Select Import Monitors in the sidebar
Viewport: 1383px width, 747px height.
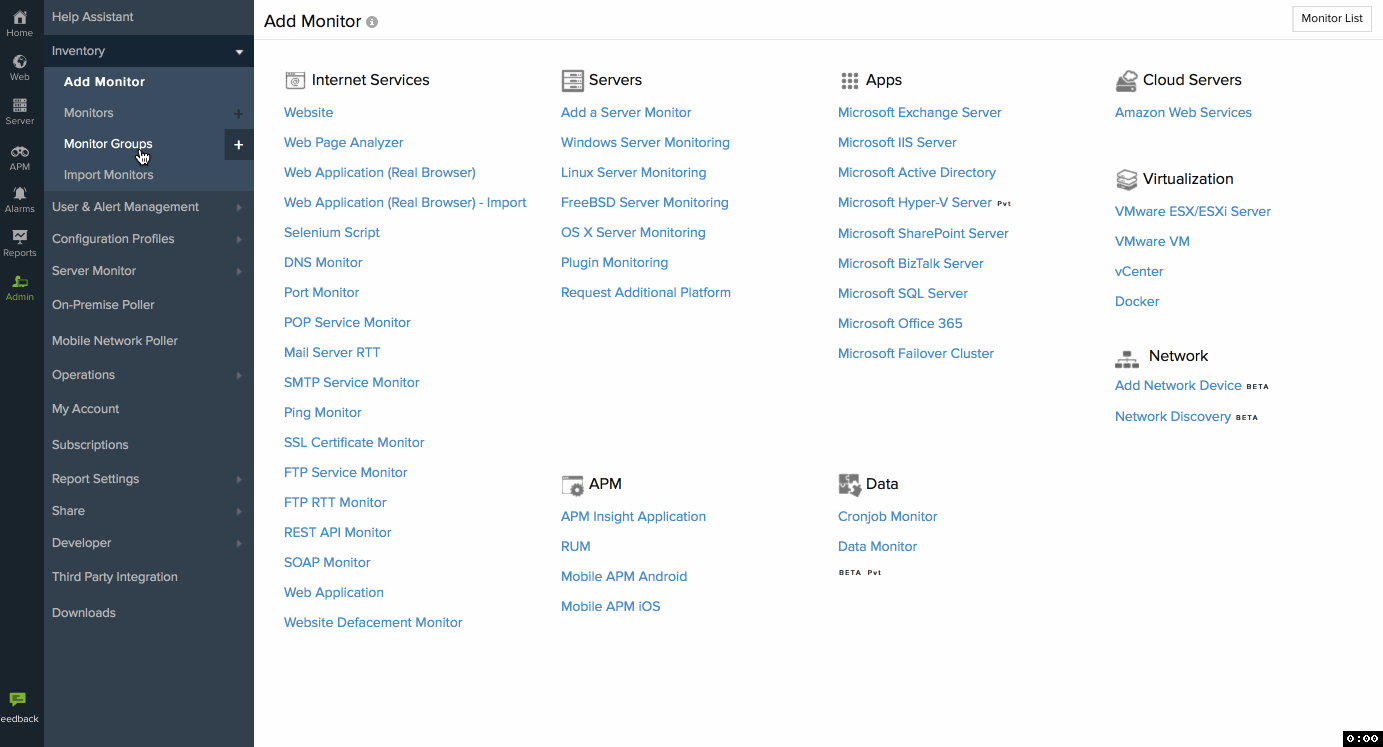coord(108,174)
